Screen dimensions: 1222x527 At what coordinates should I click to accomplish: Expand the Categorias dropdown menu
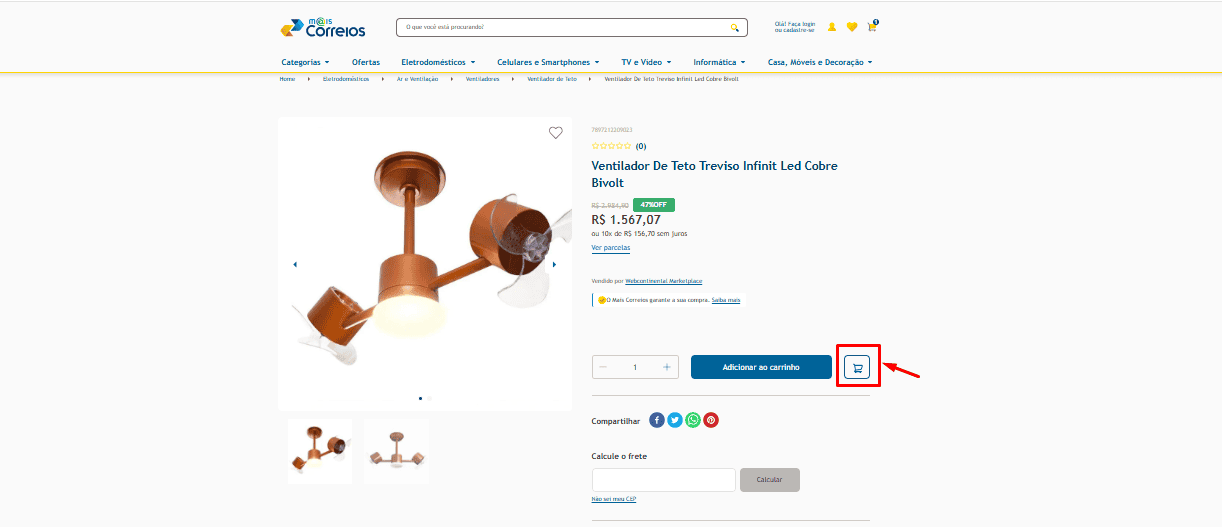pyautogui.click(x=305, y=62)
